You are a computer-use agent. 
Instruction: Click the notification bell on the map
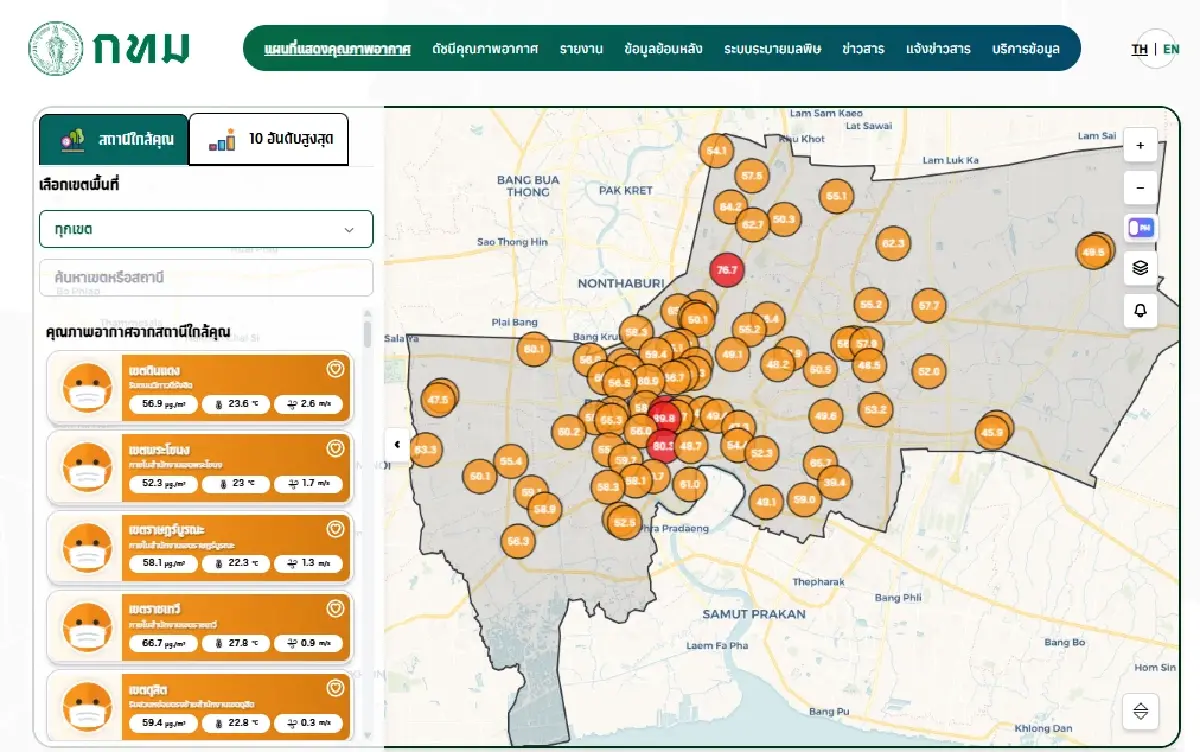[1140, 311]
